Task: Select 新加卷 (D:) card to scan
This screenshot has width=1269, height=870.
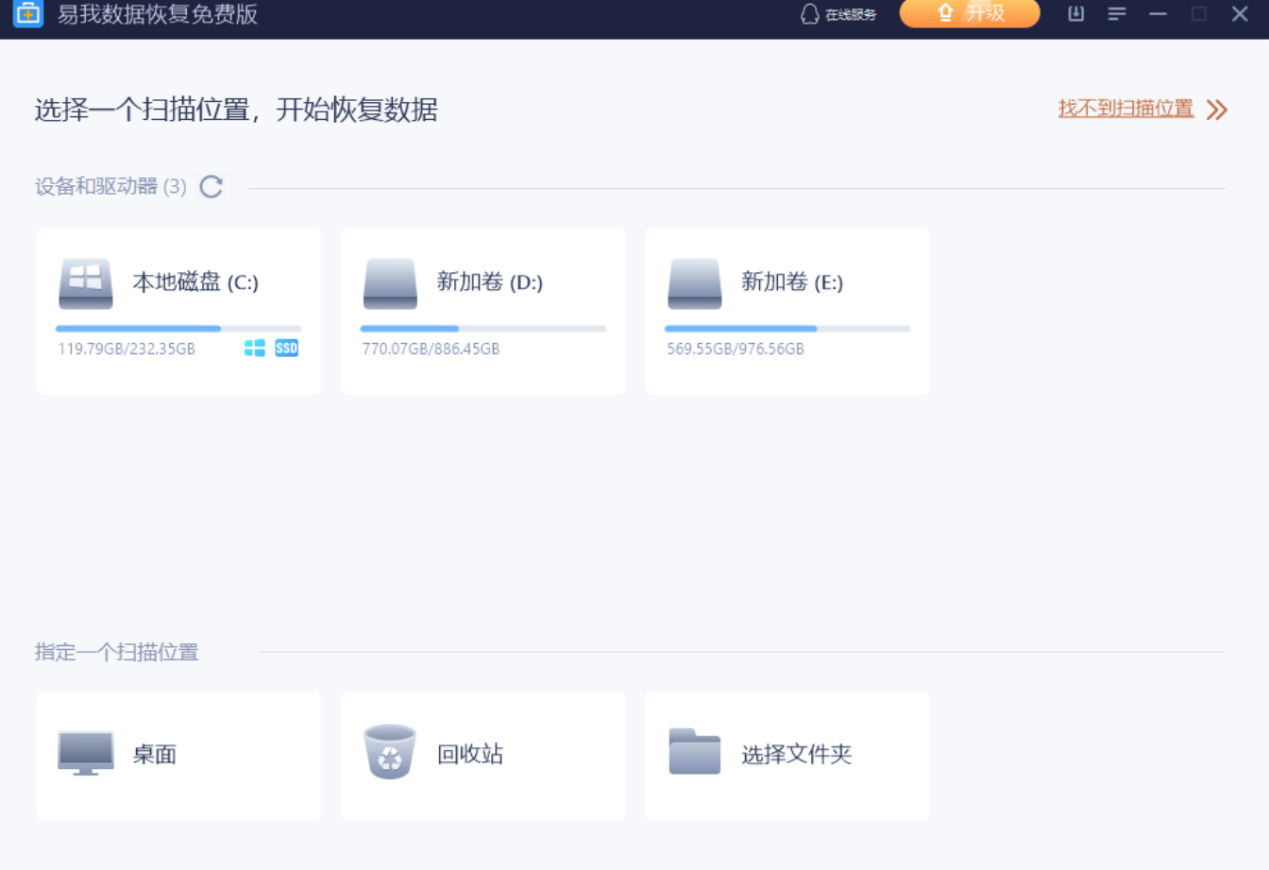Action: coord(483,310)
